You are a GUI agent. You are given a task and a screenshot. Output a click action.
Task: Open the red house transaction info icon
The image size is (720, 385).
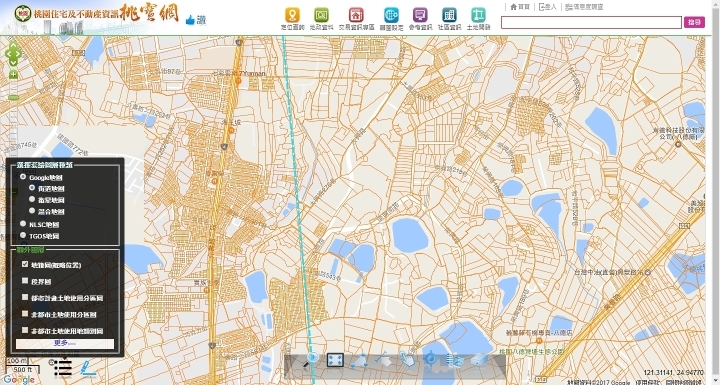[356, 15]
